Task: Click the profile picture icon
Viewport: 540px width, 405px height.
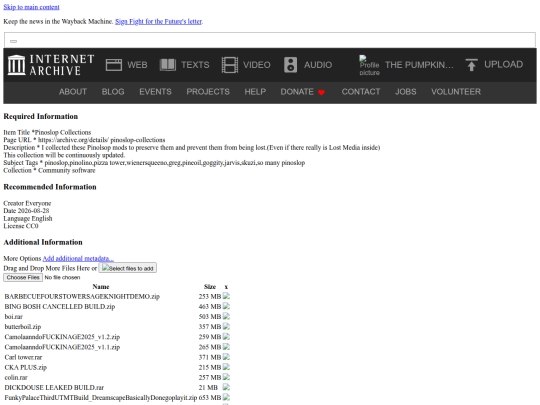Action: [369, 65]
